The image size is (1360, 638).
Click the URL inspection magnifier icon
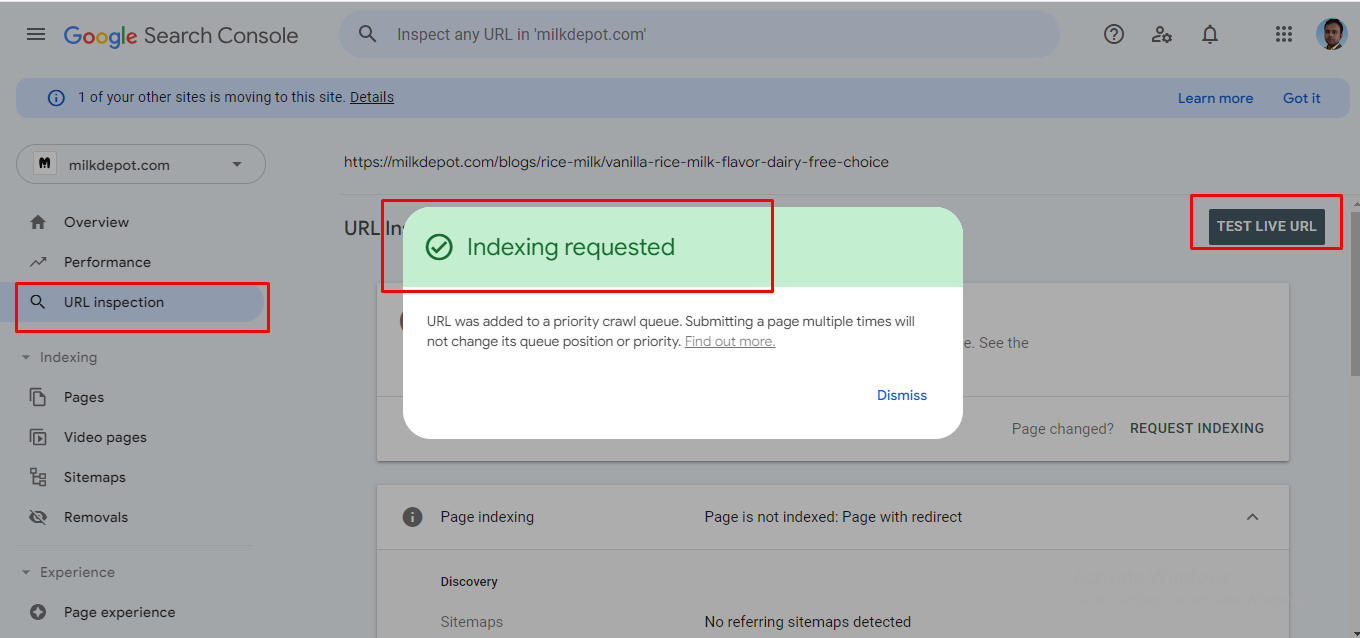tap(38, 302)
